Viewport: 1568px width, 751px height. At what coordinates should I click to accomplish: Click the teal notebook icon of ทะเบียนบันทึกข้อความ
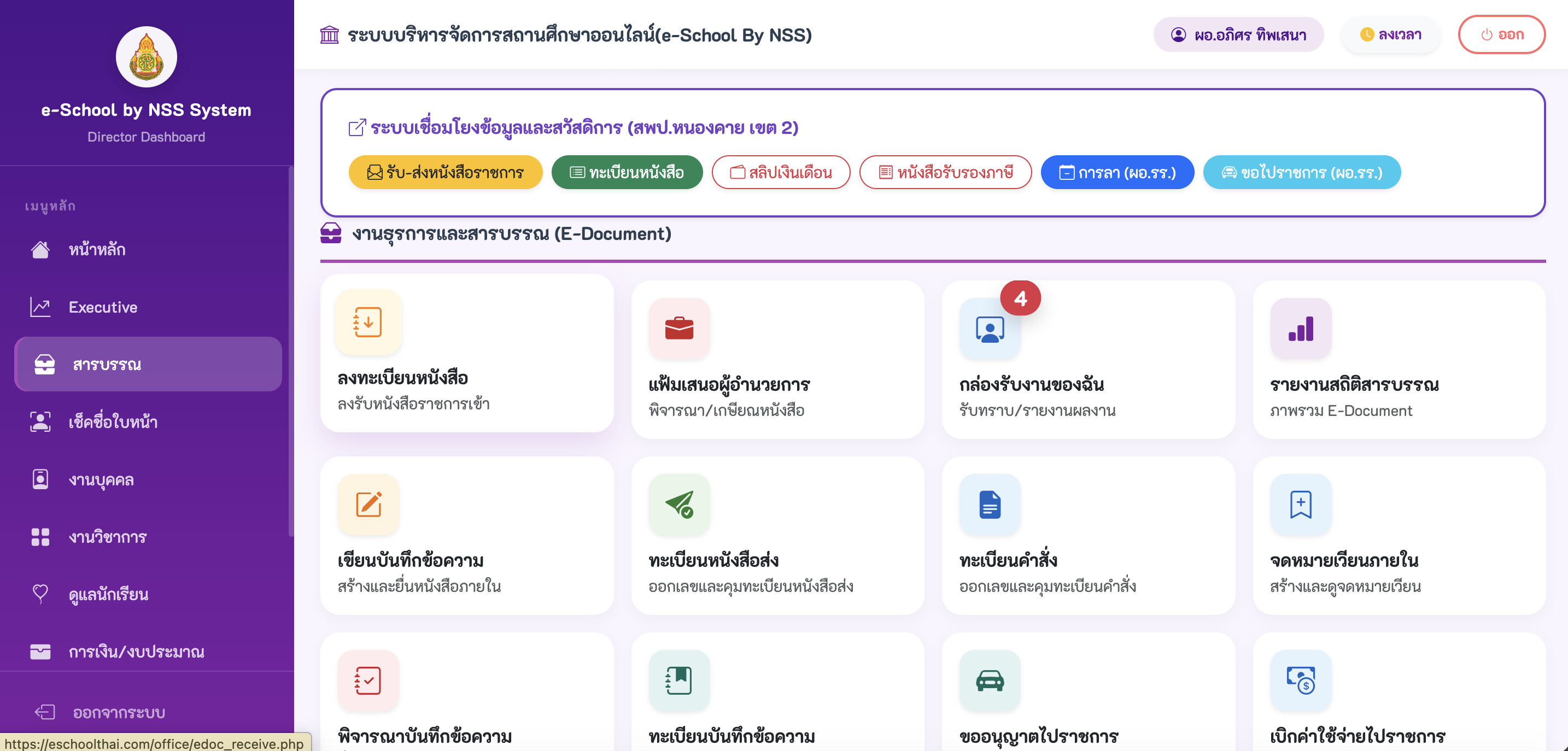click(x=680, y=680)
